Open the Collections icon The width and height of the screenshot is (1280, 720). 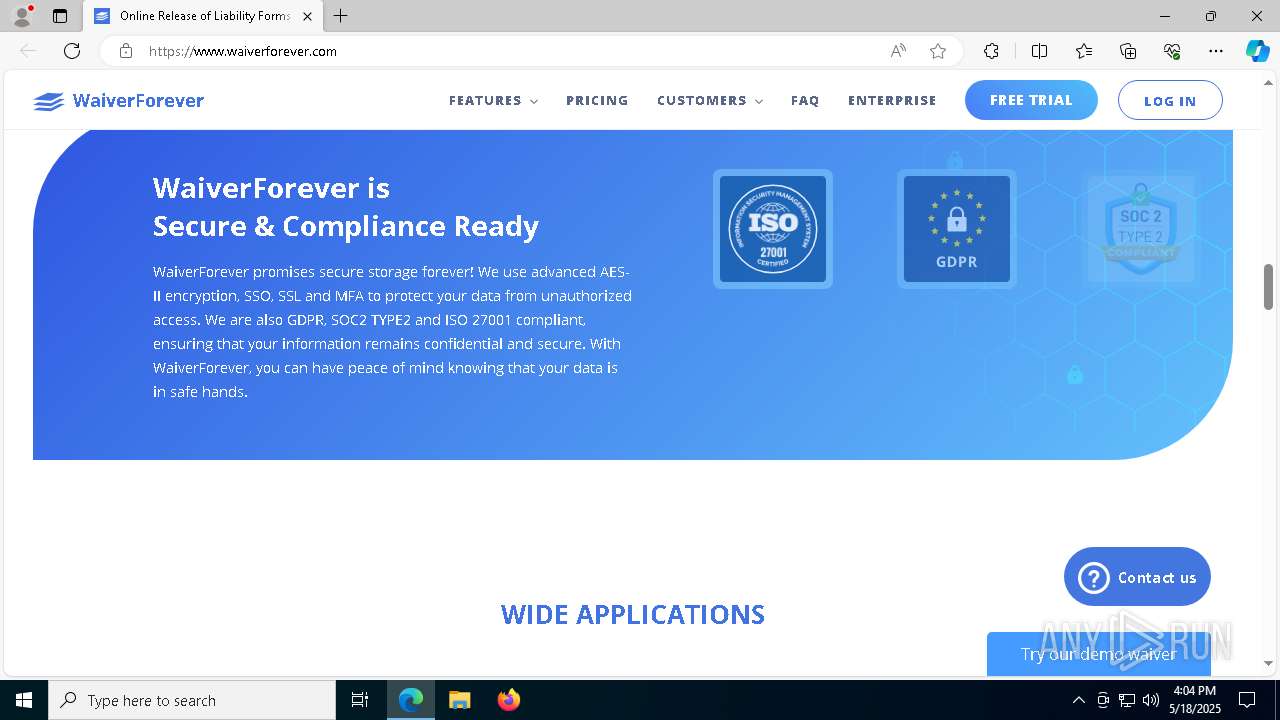[1128, 51]
